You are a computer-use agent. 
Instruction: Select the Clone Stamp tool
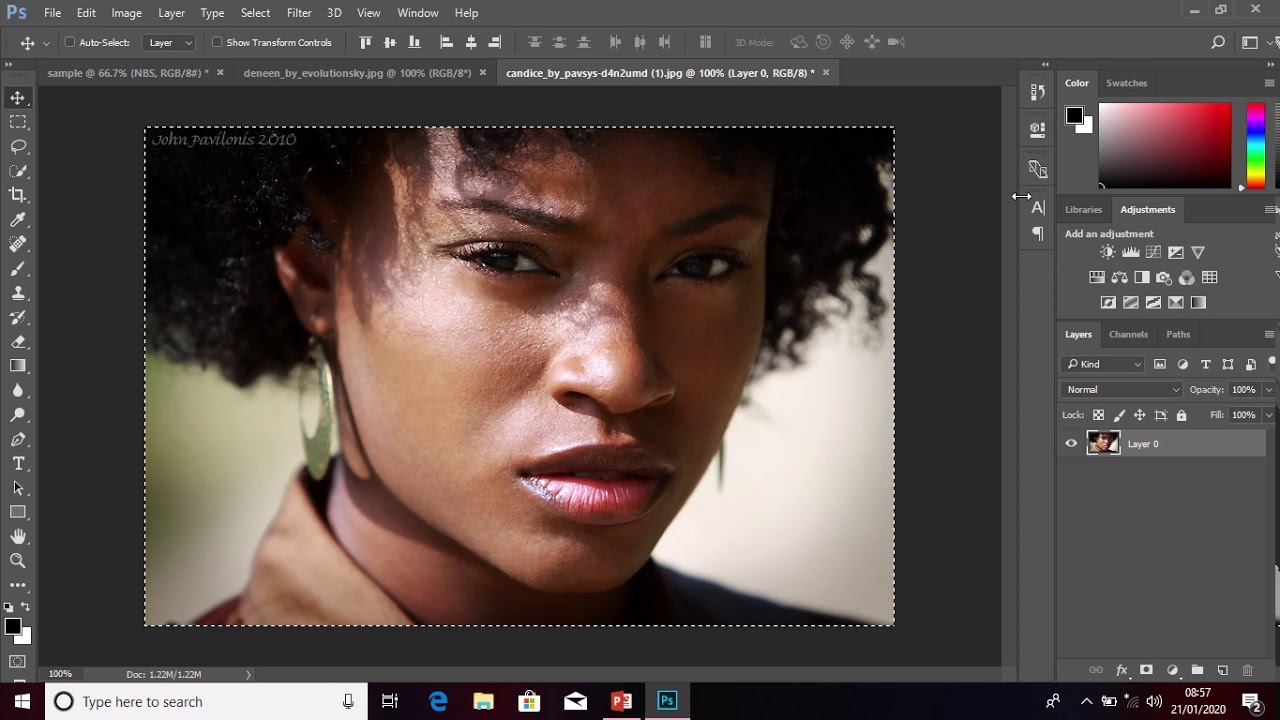(x=18, y=293)
